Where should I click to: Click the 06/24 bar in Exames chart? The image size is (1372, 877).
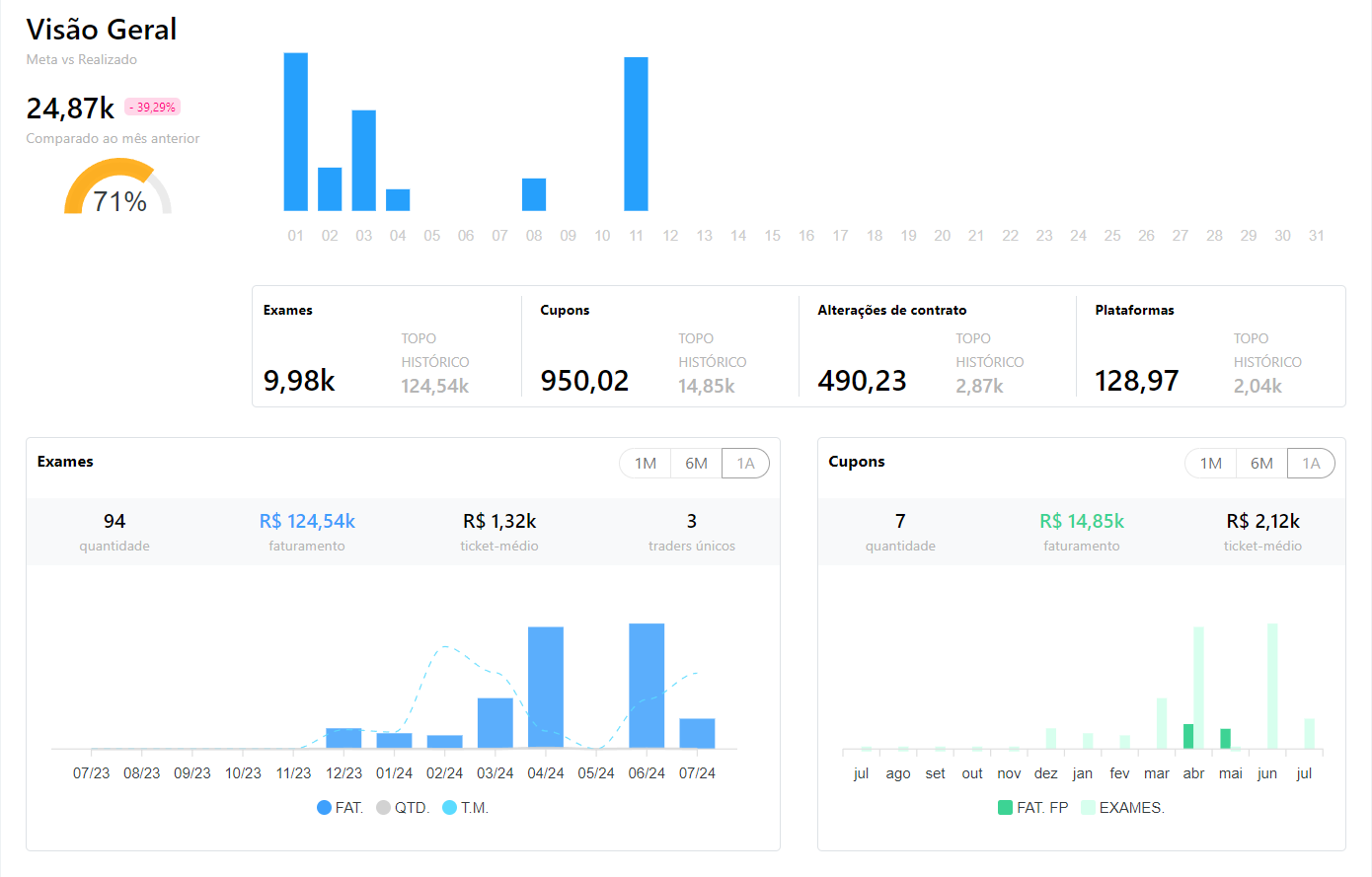coord(647,686)
